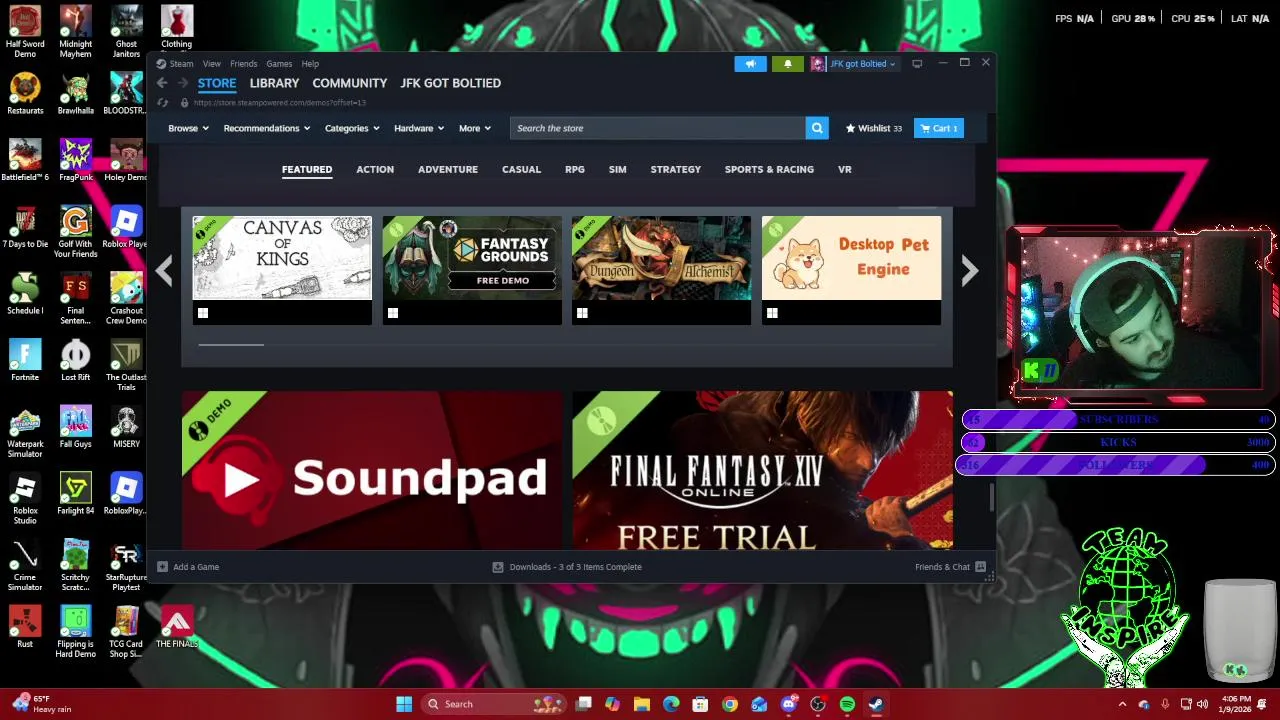Open Spotify from the taskbar
The width and height of the screenshot is (1280, 720).
(x=847, y=704)
